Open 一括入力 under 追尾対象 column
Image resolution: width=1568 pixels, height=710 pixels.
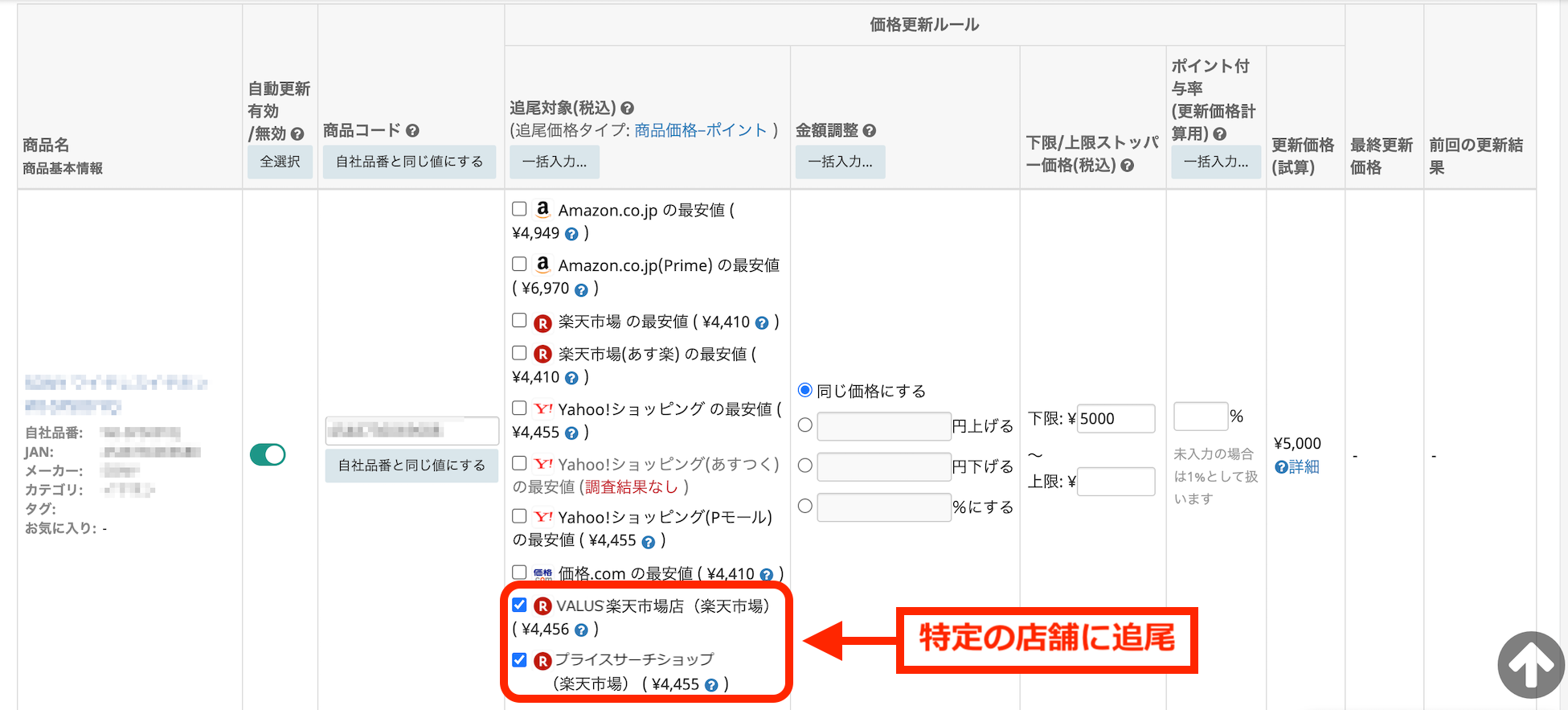point(554,162)
